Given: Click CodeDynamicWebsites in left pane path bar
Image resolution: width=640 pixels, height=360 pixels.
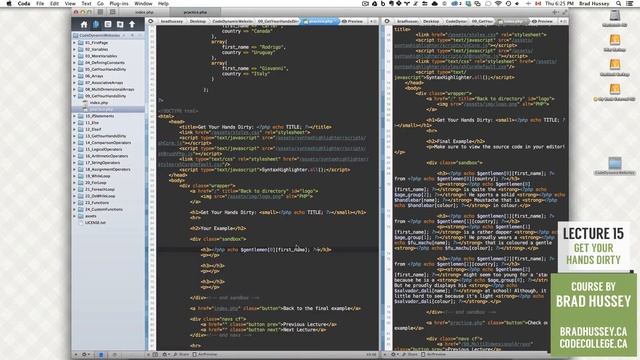Looking at the screenshot, I should click(232, 21).
